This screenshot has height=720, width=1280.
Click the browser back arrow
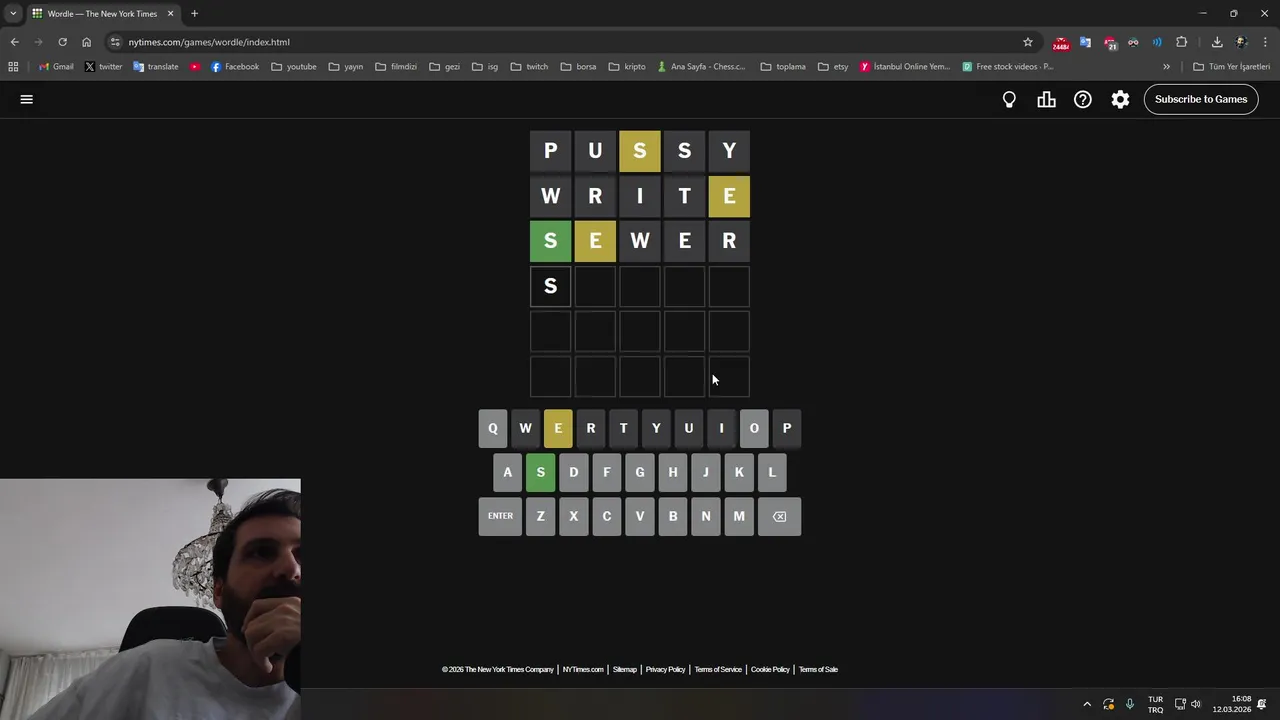point(14,42)
